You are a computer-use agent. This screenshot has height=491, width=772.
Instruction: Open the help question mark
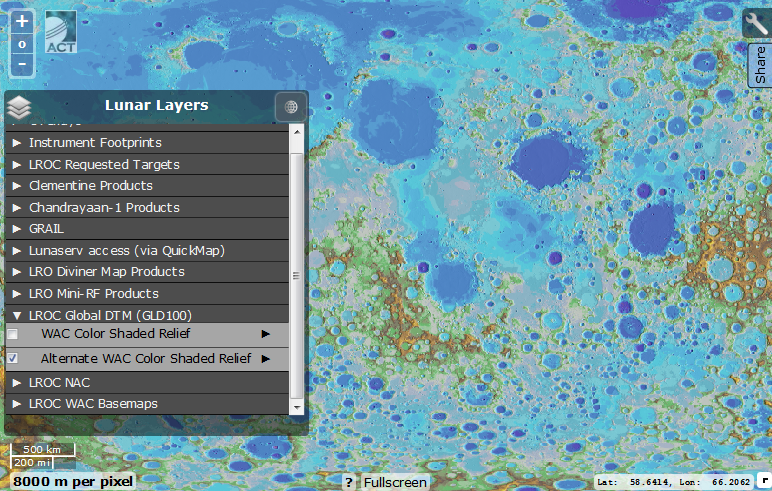point(348,482)
